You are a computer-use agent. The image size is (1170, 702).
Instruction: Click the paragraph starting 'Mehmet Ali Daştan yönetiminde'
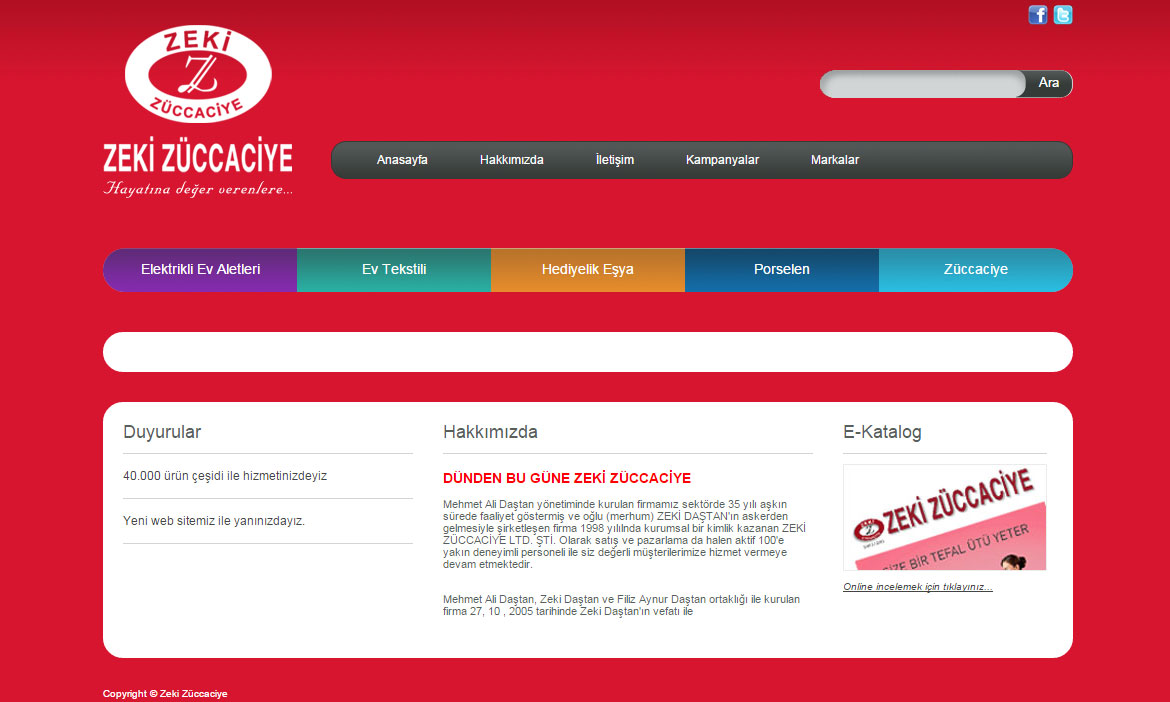(625, 534)
